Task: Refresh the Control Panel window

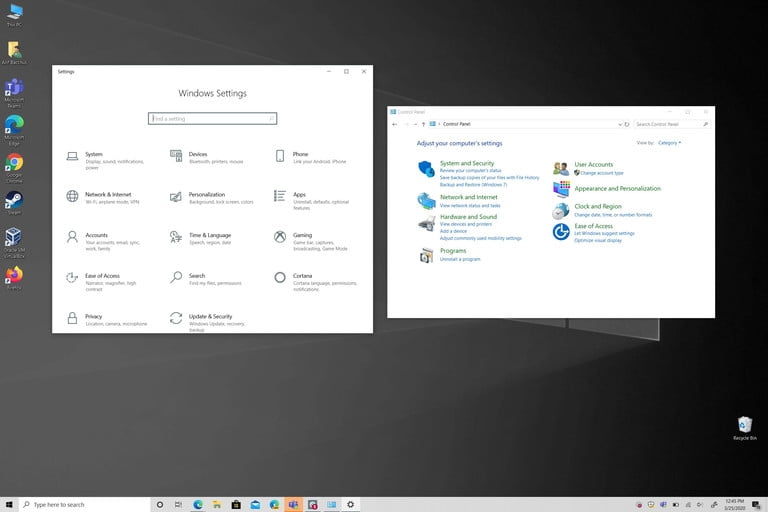Action: pyautogui.click(x=627, y=124)
